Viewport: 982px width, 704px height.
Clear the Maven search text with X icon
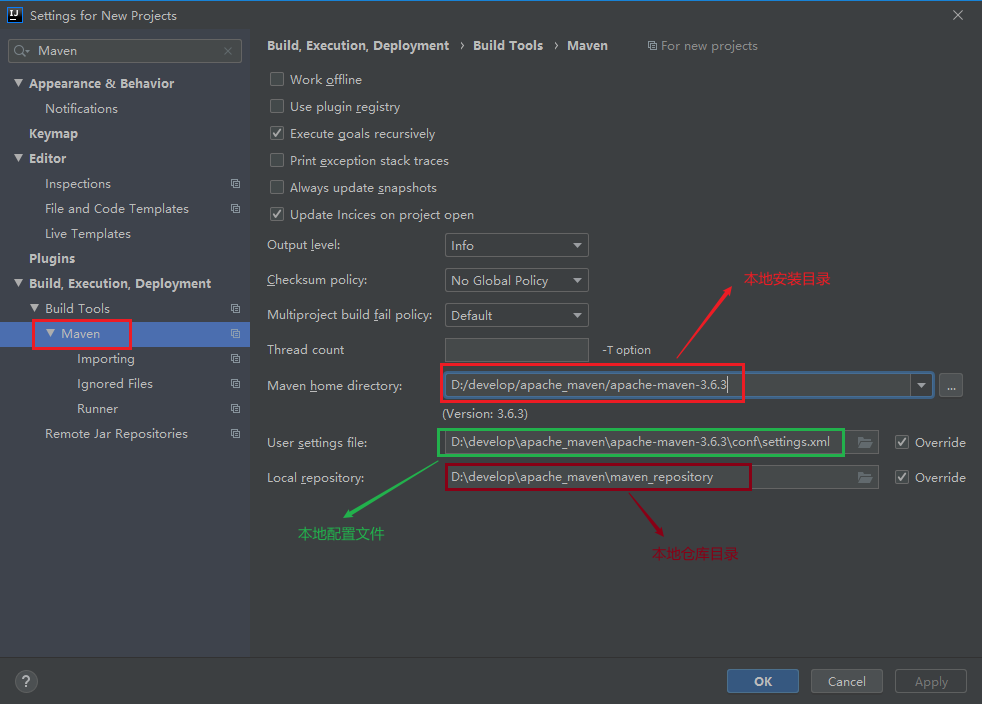pyautogui.click(x=228, y=51)
